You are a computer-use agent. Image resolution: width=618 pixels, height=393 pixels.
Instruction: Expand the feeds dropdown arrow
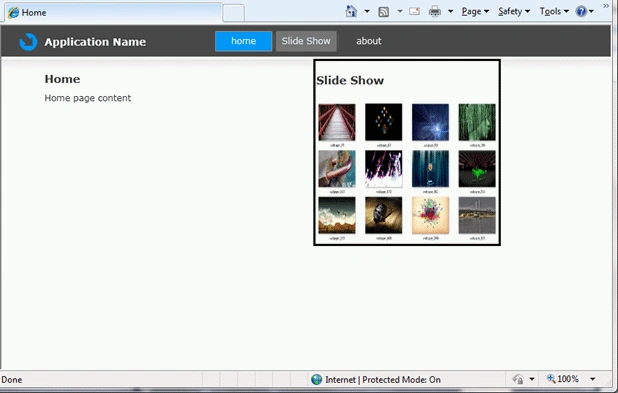(400, 11)
